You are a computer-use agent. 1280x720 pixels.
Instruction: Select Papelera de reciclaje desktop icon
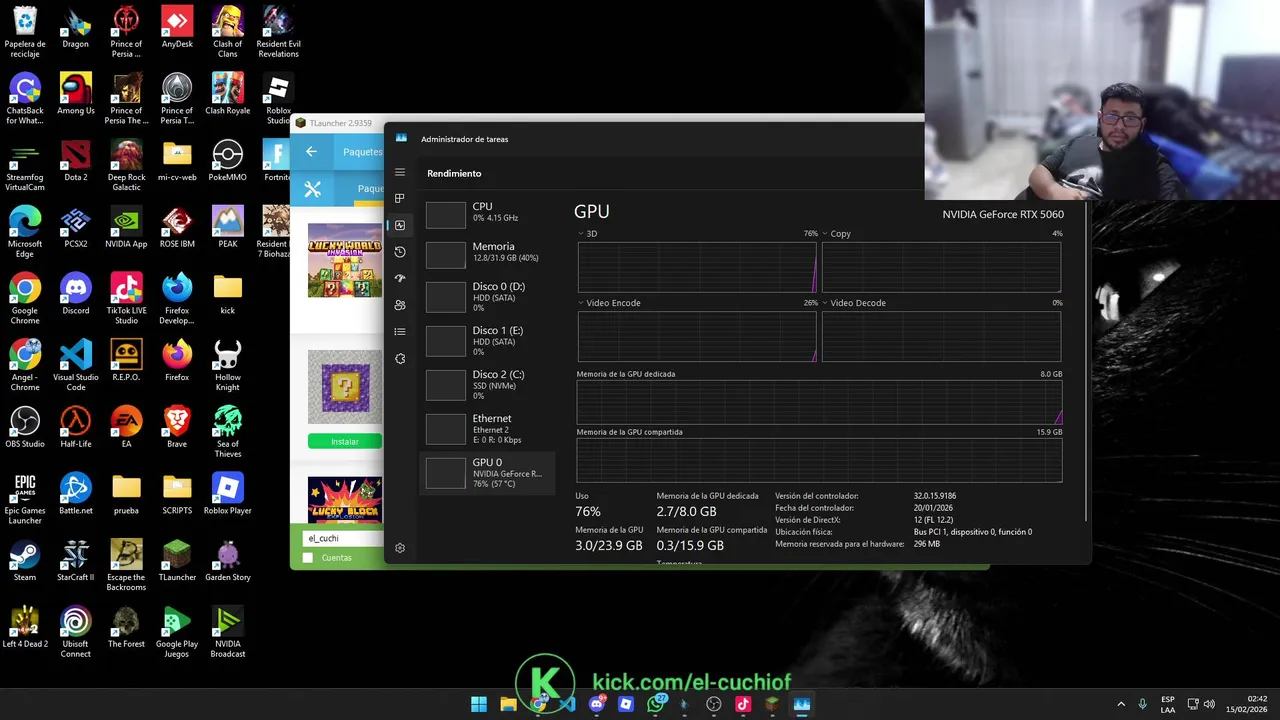25,31
